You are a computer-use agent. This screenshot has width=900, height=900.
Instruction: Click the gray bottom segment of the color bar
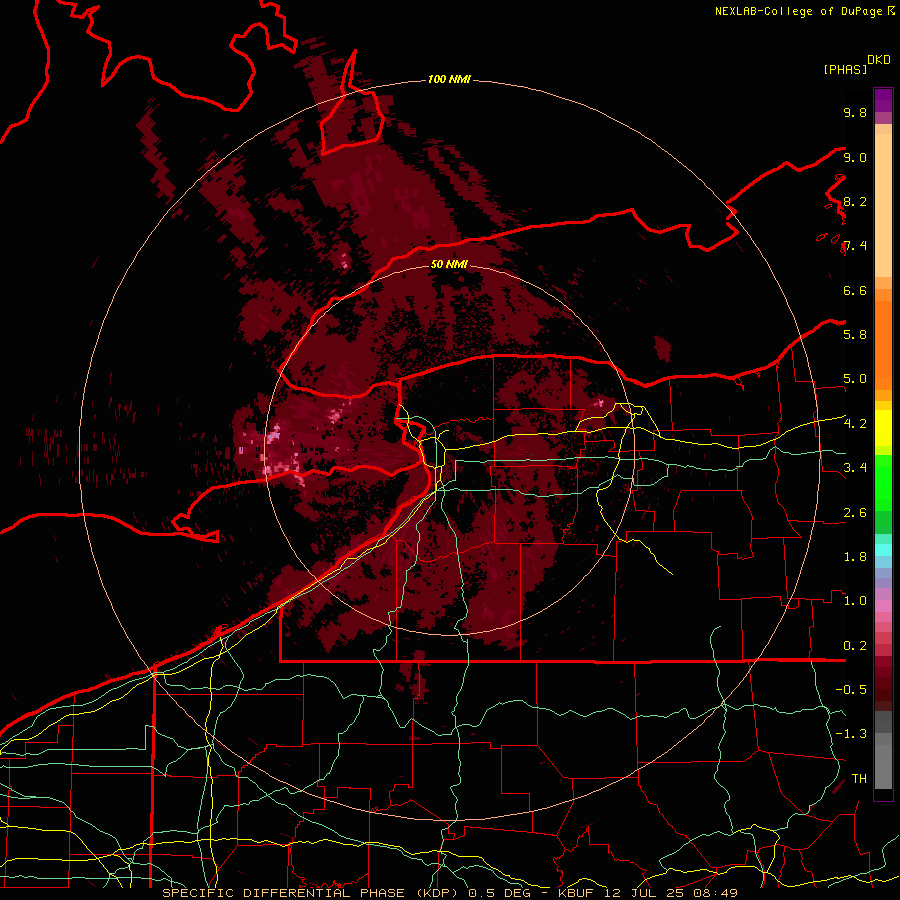pyautogui.click(x=883, y=763)
